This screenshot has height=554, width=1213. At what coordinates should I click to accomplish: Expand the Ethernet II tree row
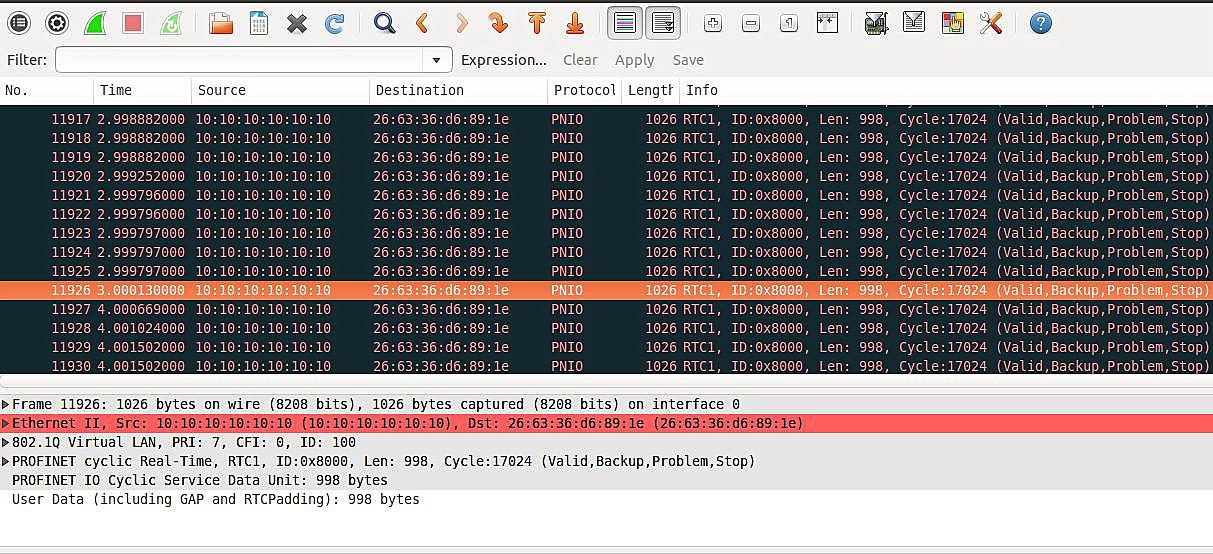pyautogui.click(x=6, y=424)
